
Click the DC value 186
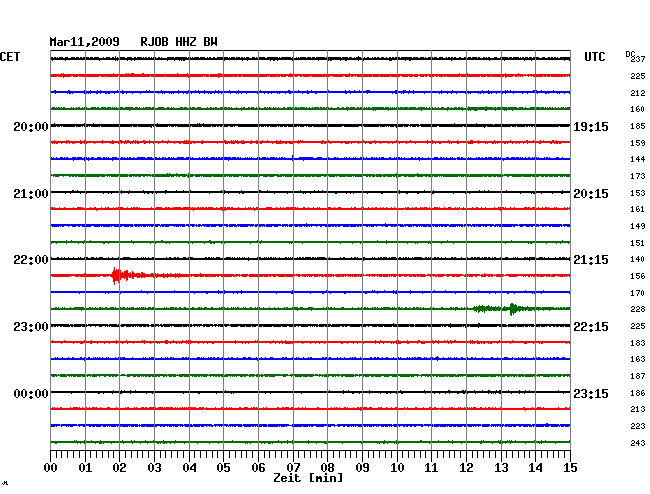(x=638, y=393)
